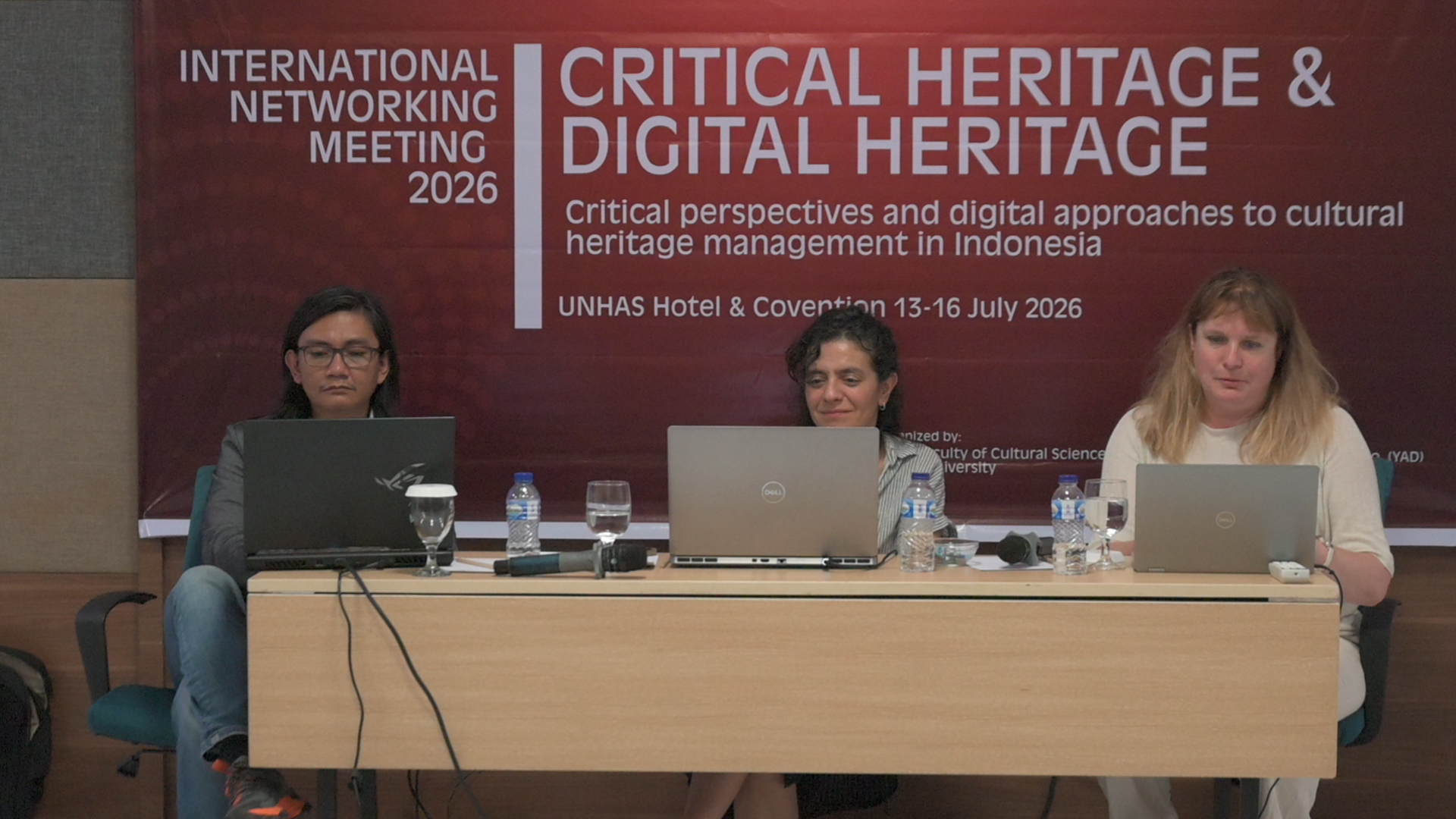This screenshot has width=1456, height=819.
Task: Click the ROG logo on the black laptop
Action: click(399, 475)
